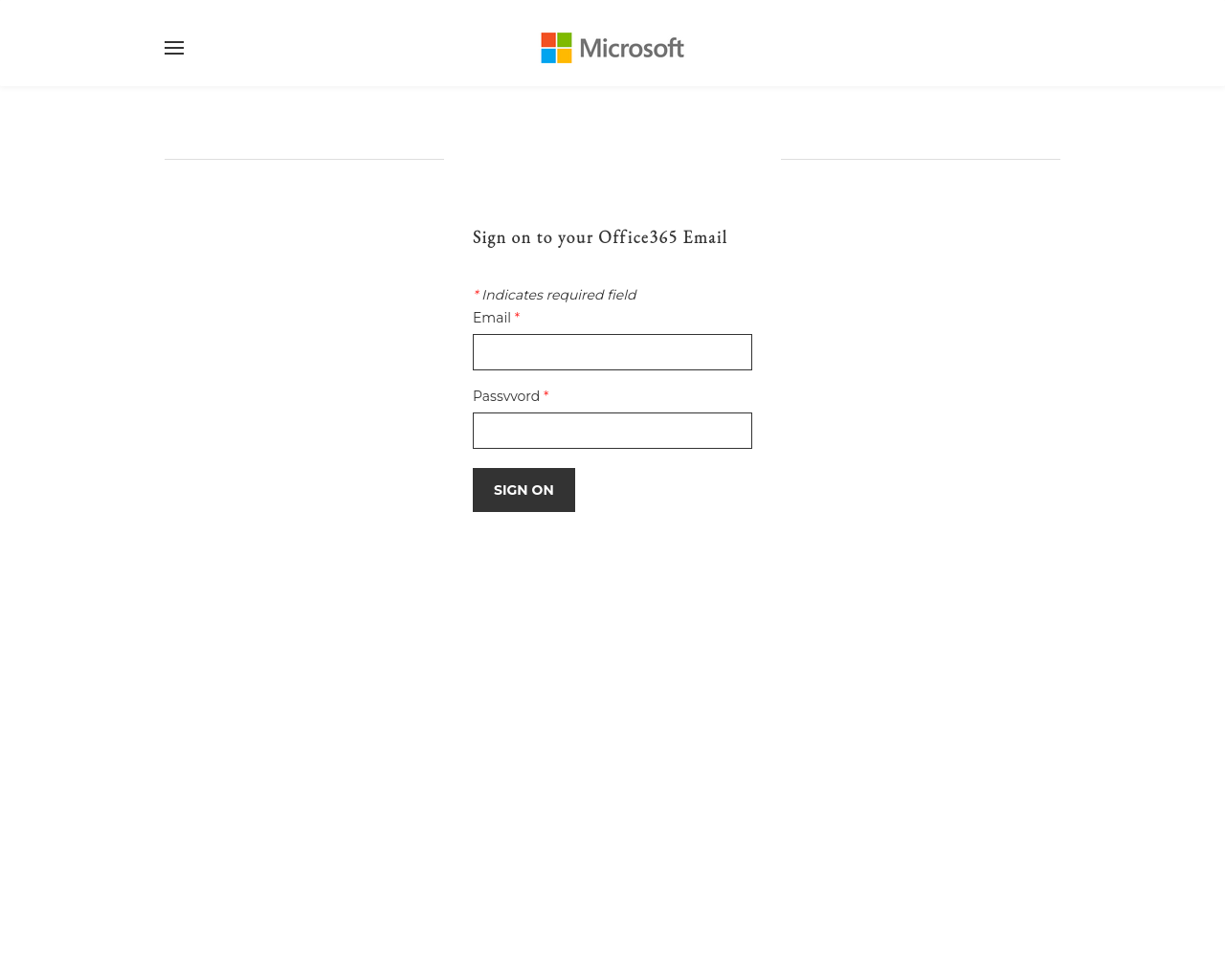This screenshot has height=980, width=1225.
Task: Click the red asterisk beside Email label
Action: coord(517,317)
